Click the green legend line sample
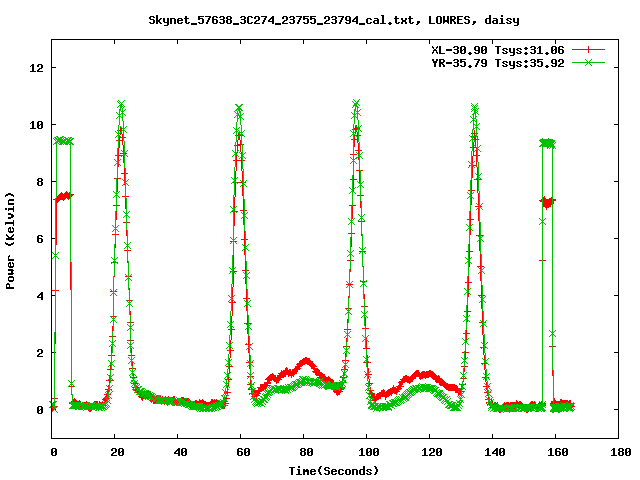Screen dimensions: 640x480 tap(588, 62)
